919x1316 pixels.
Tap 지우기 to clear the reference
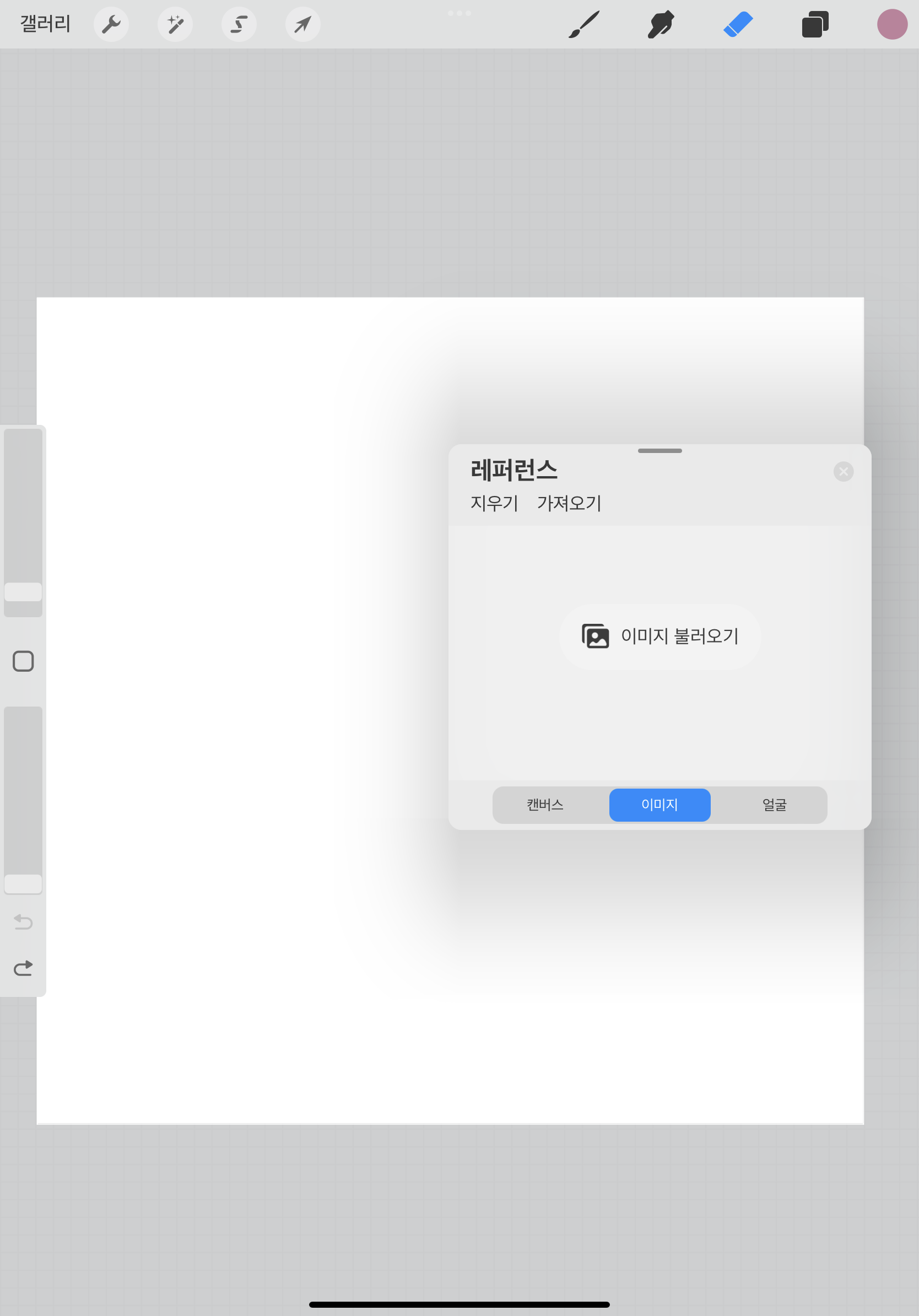pos(494,503)
